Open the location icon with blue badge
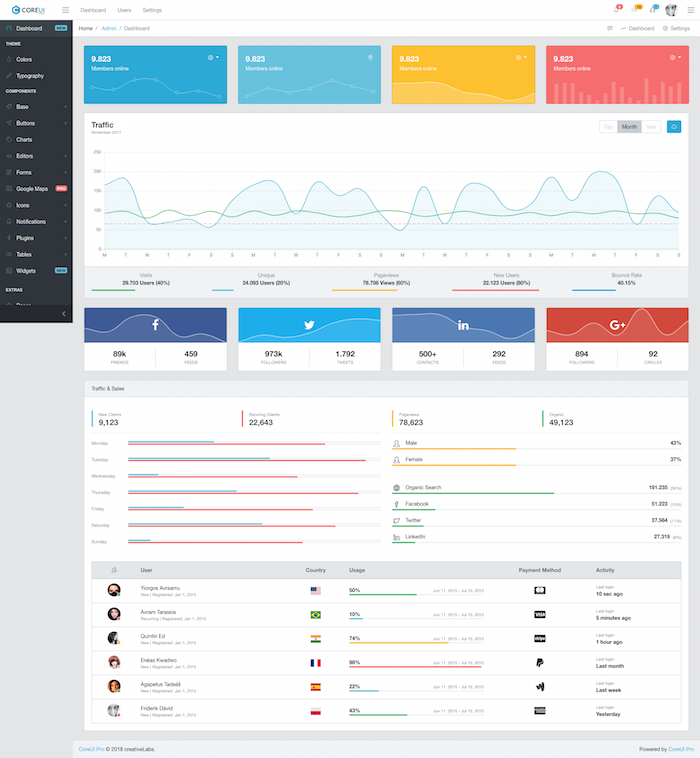This screenshot has width=700, height=758. coord(653,10)
